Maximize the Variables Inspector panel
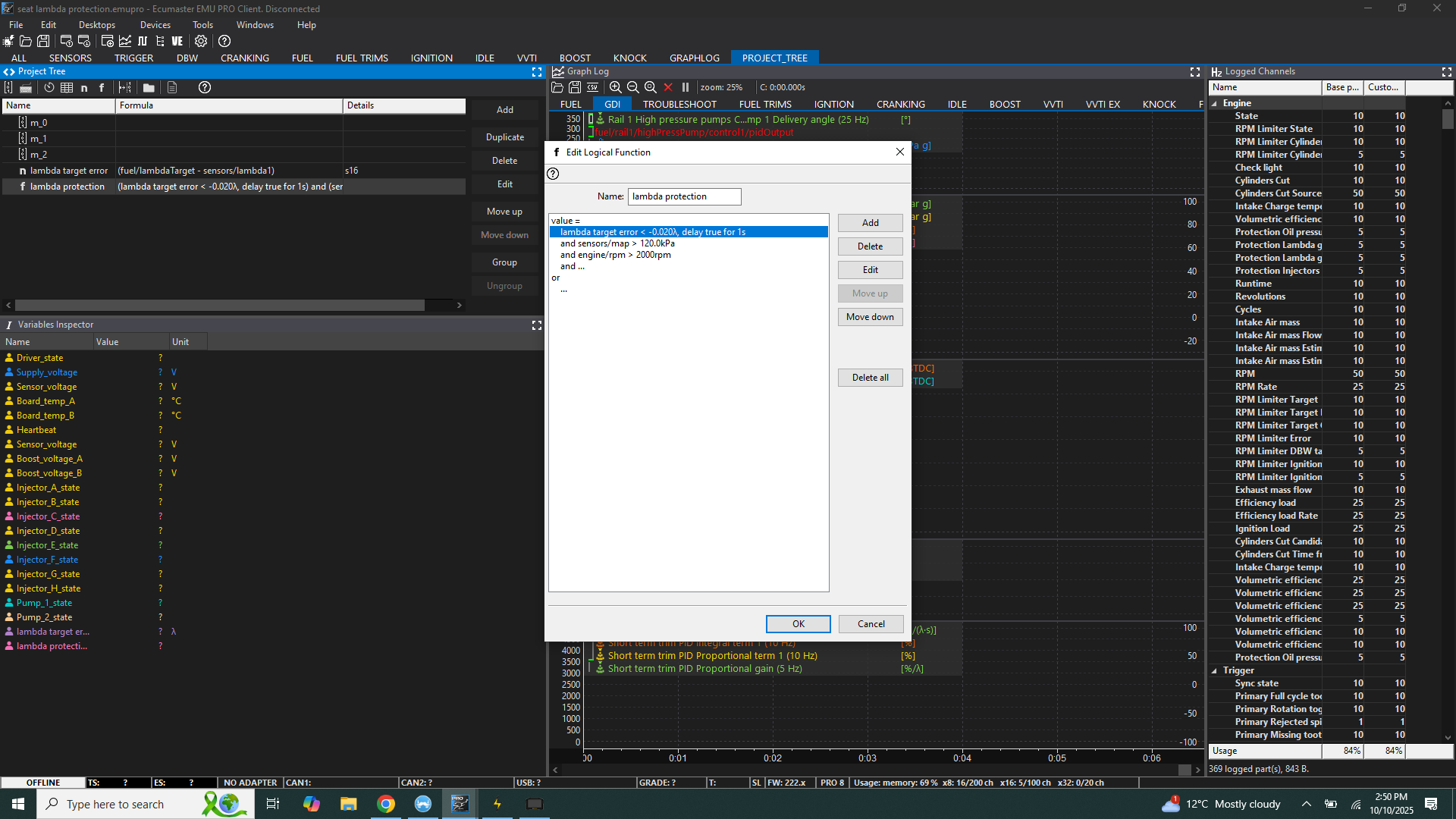This screenshot has height=819, width=1456. [x=537, y=325]
